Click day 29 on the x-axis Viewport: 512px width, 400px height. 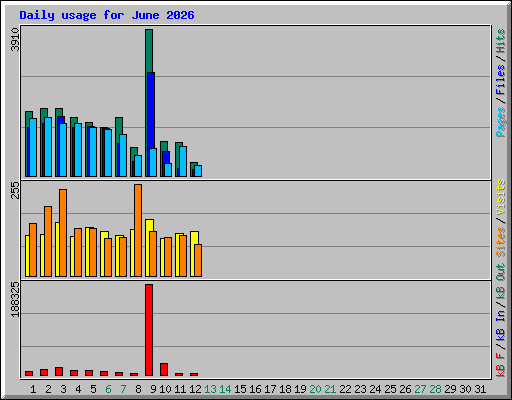click(450, 389)
